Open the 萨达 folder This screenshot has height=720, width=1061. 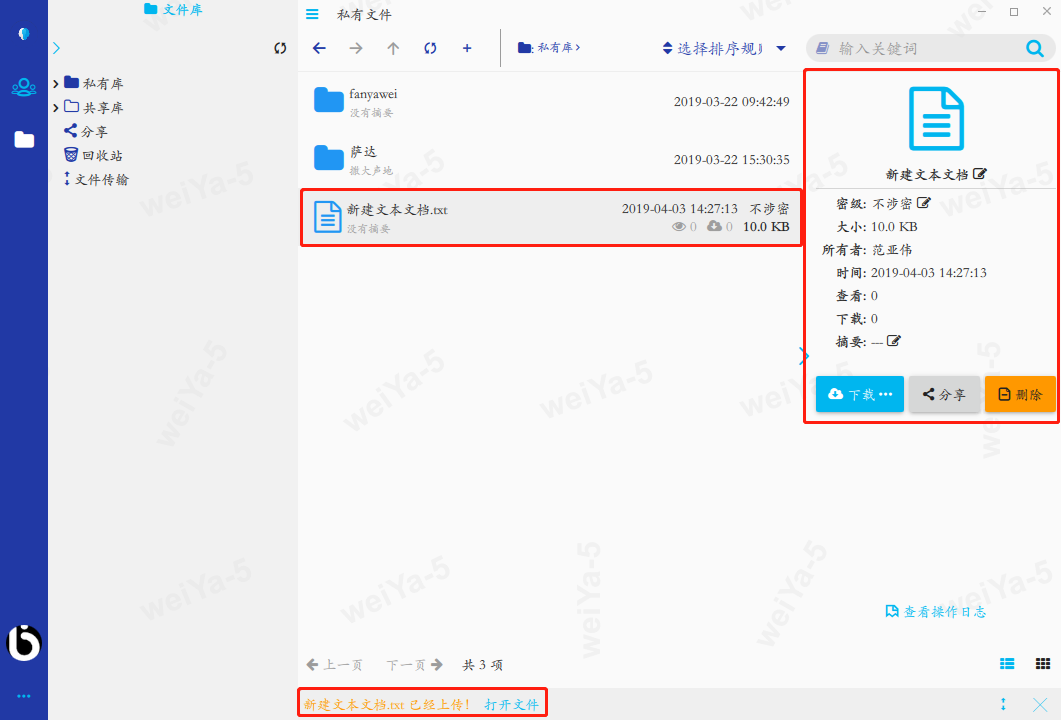coord(551,160)
